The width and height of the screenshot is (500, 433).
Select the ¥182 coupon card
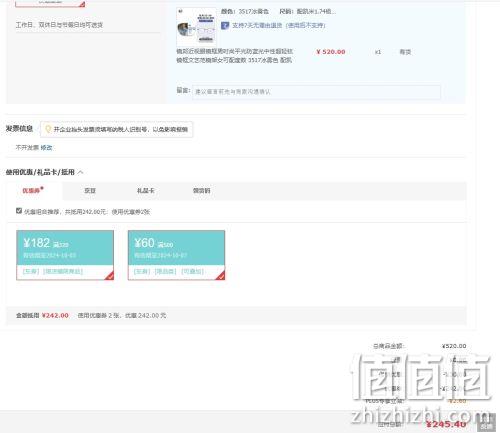[x=65, y=255]
